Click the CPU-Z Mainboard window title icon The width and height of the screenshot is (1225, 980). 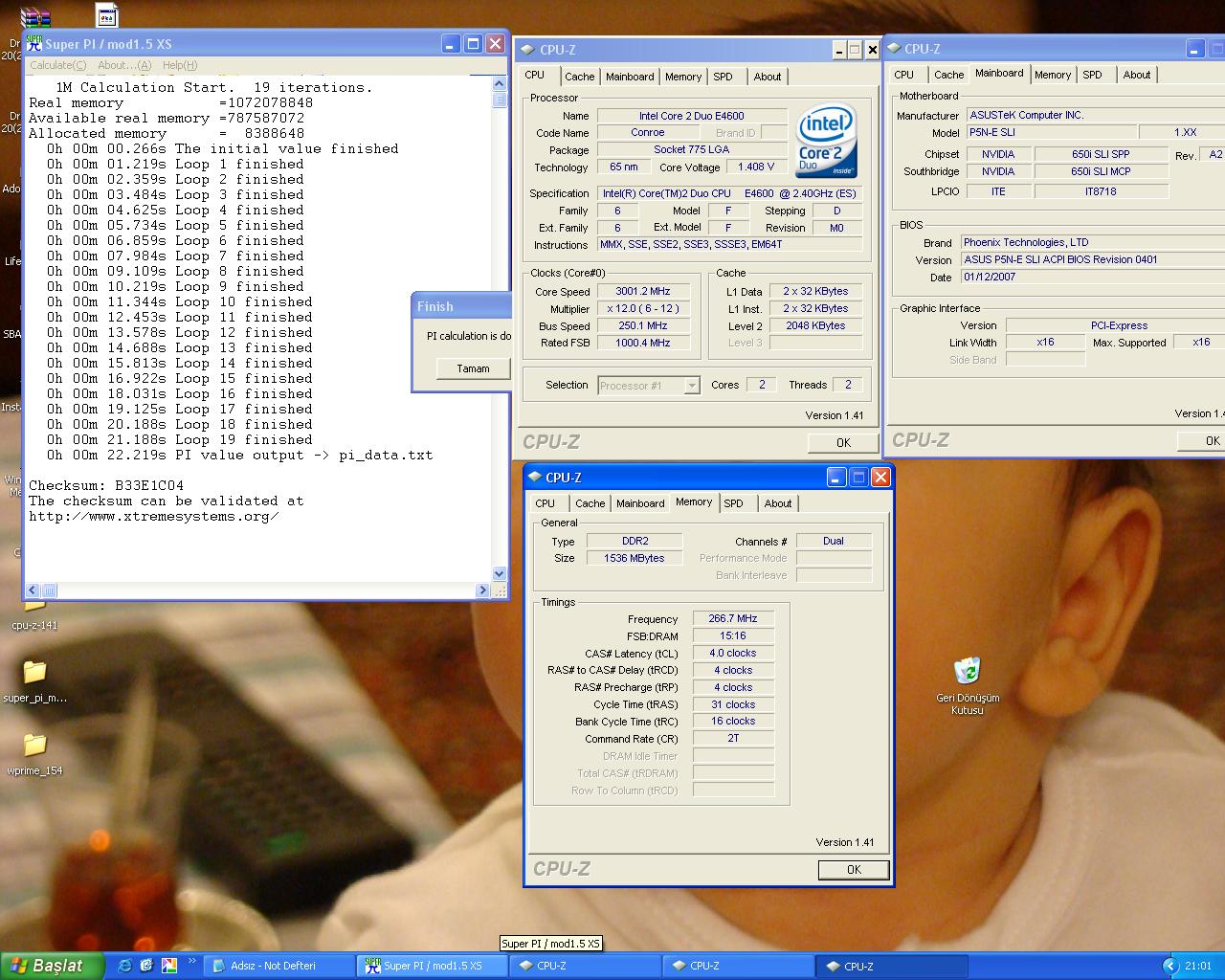(894, 48)
